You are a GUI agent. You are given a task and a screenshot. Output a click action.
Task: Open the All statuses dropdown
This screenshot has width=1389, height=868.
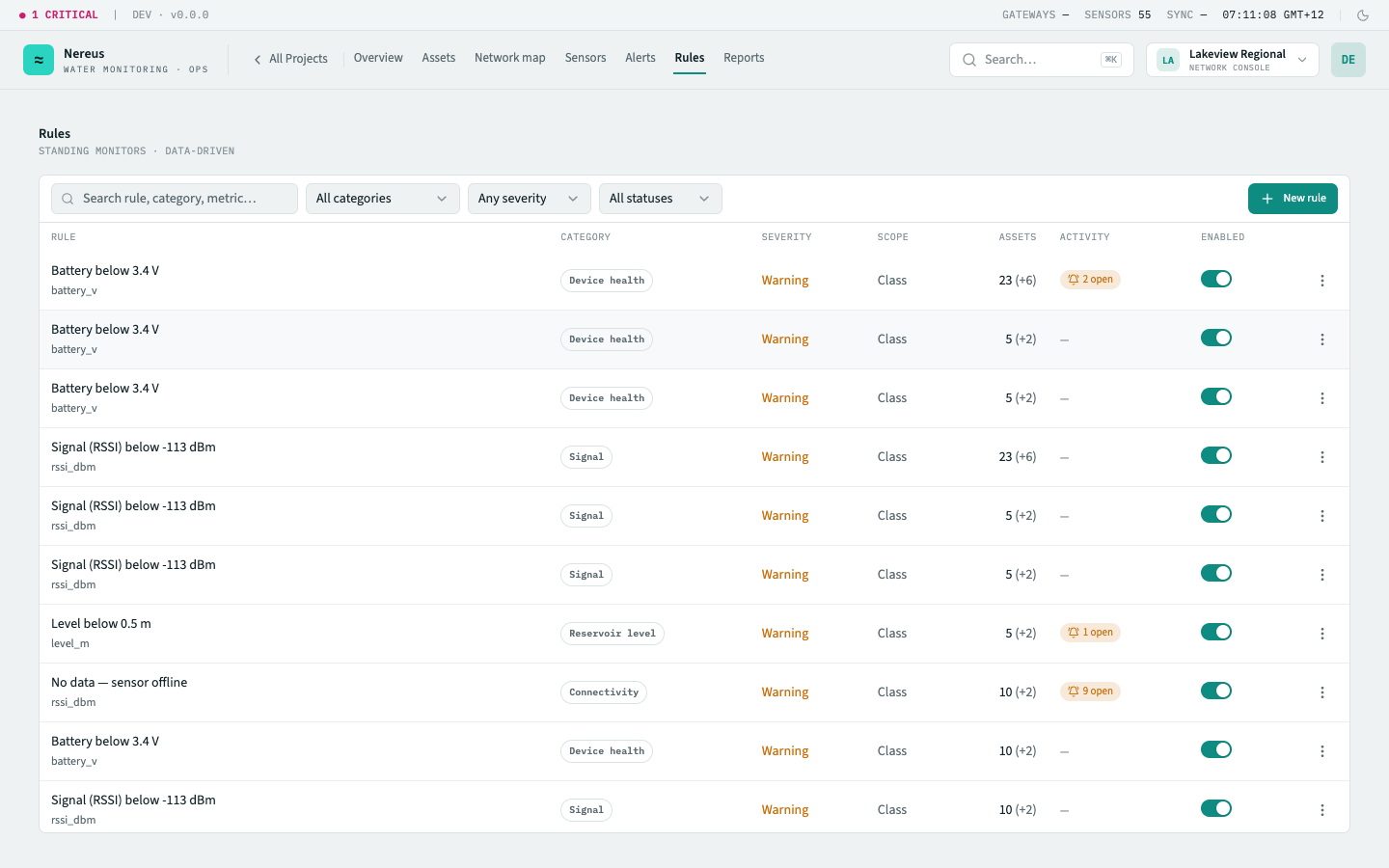(x=661, y=199)
